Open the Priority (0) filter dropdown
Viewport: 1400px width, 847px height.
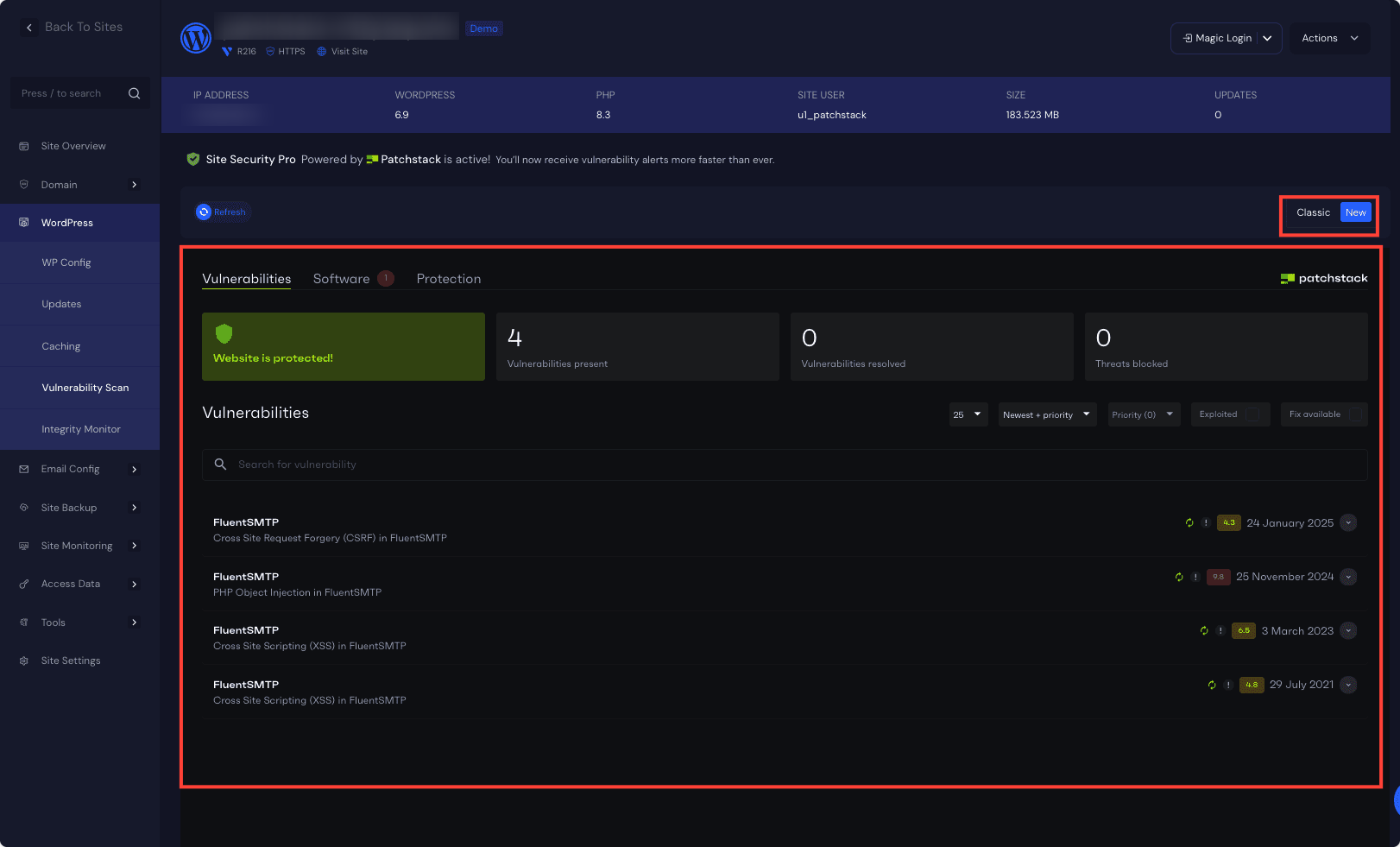point(1142,414)
